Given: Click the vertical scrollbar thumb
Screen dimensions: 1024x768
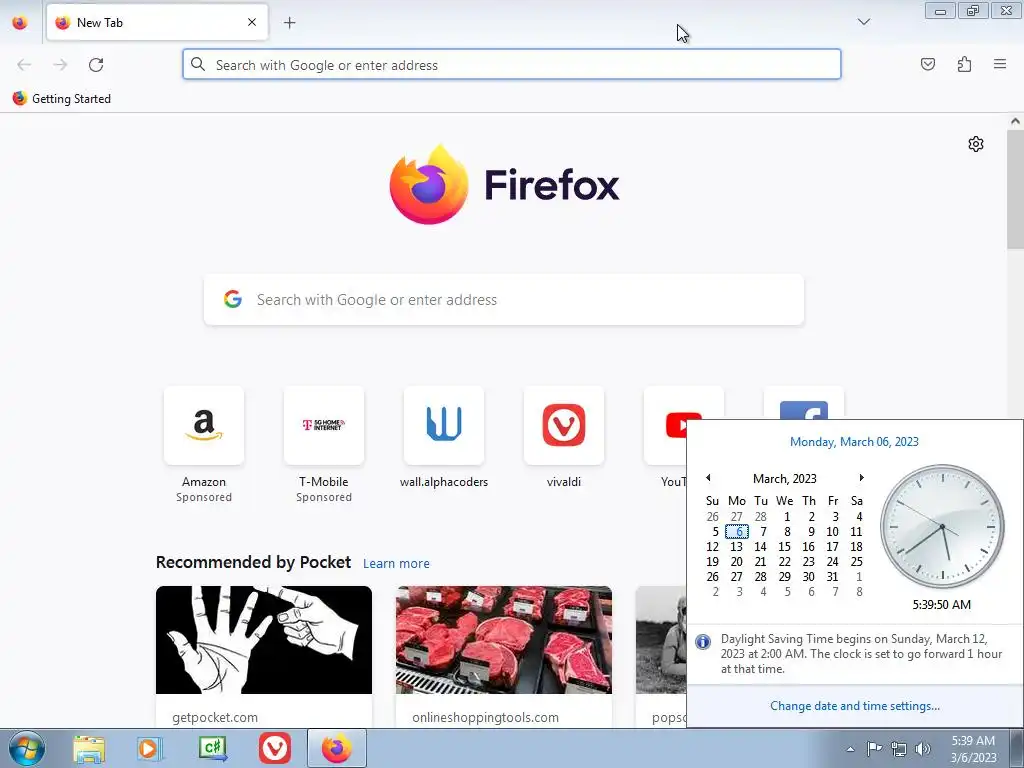Looking at the screenshot, I should coord(1015,189).
